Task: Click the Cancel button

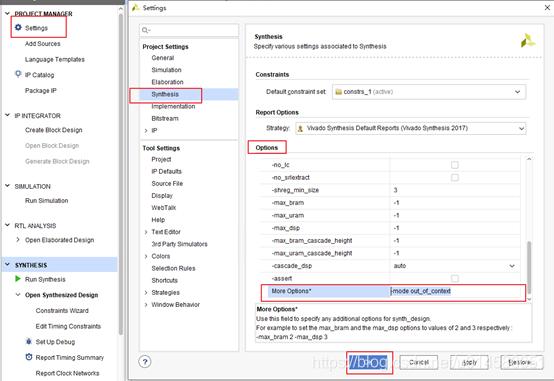Action: pos(419,362)
